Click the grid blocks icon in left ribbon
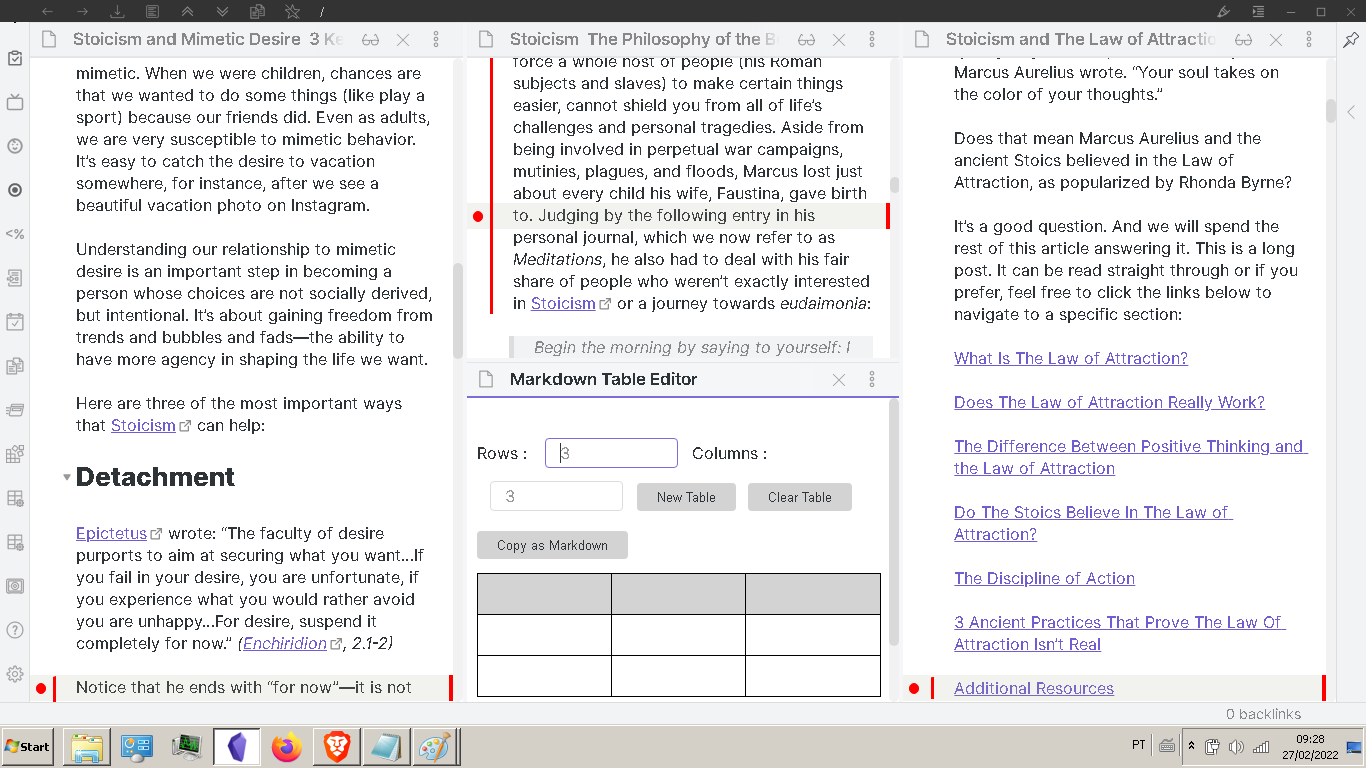1366x768 pixels. click(15, 454)
